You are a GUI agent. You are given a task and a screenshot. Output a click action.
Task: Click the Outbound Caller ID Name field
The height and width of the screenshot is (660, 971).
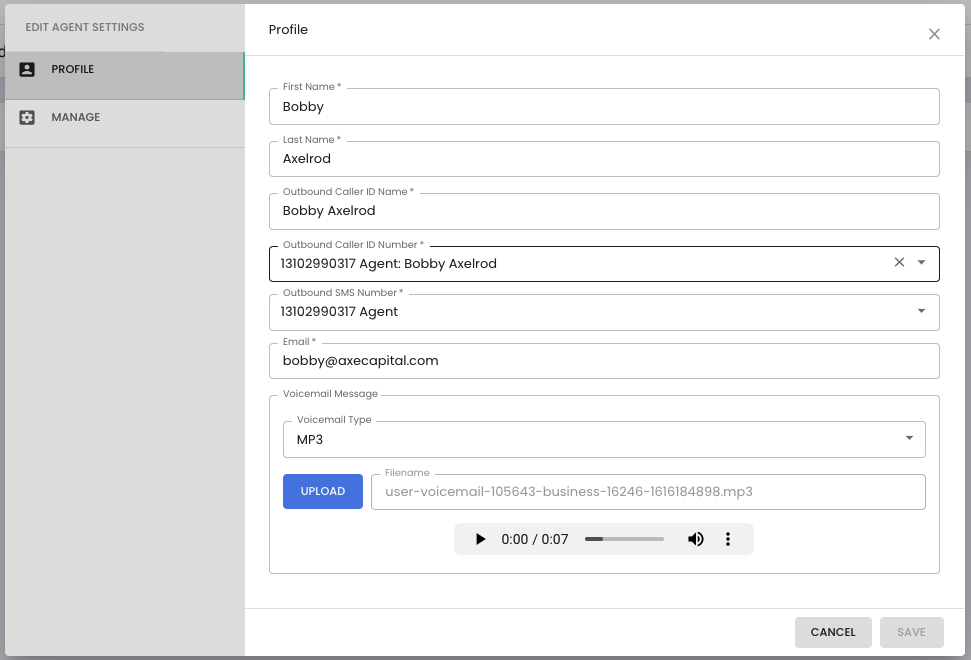(604, 211)
